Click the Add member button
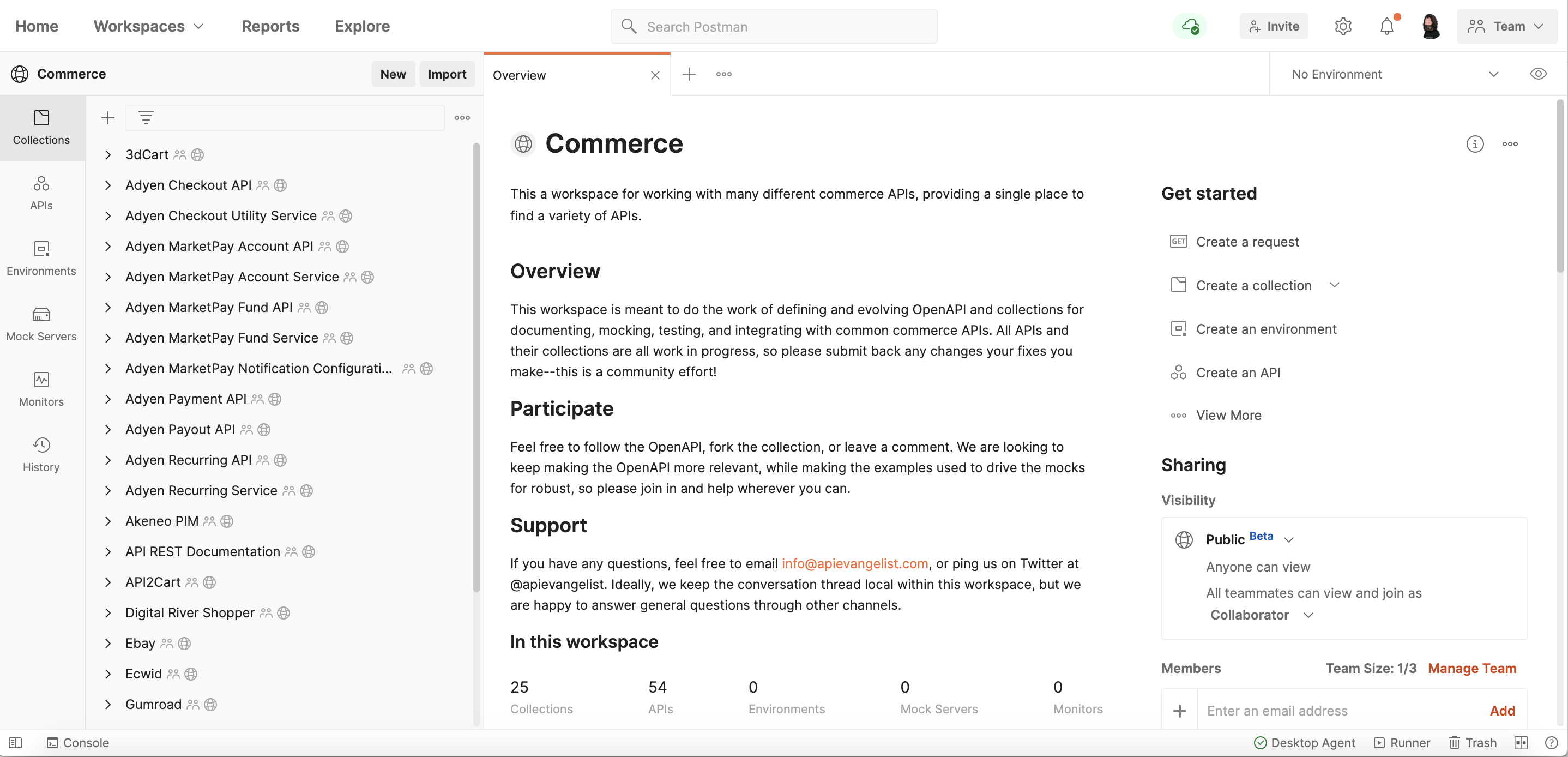Viewport: 1568px width, 757px height. click(x=1502, y=711)
